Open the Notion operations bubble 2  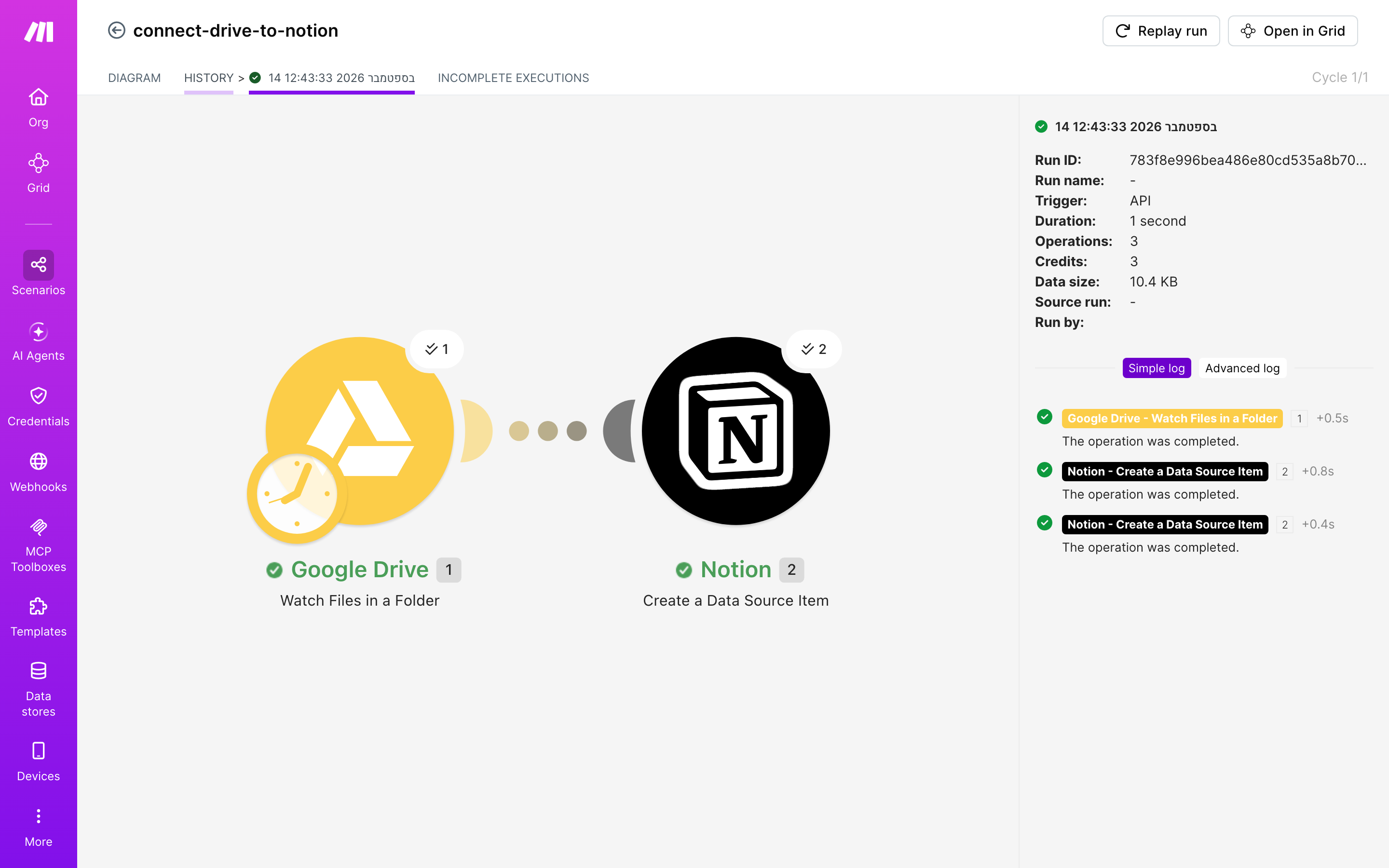click(813, 349)
